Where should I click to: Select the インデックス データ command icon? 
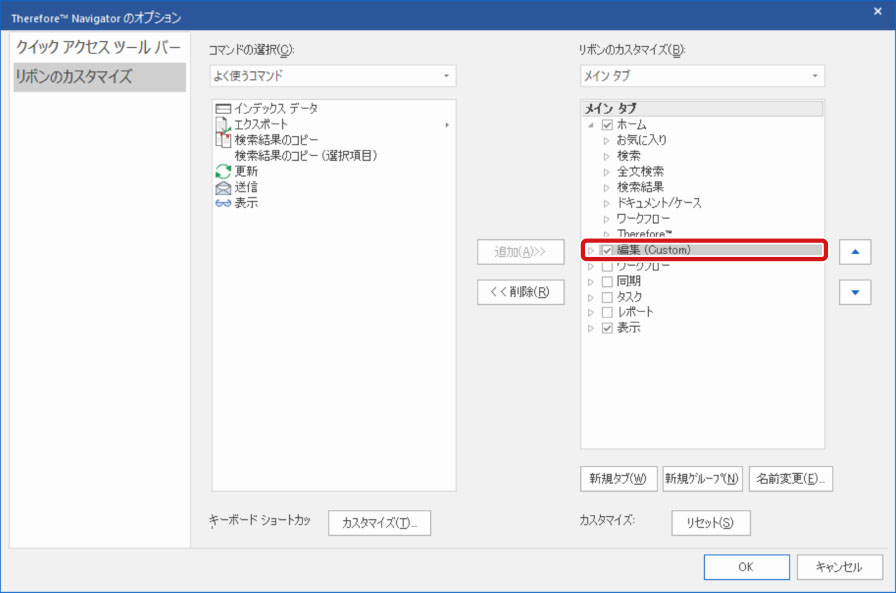[223, 108]
